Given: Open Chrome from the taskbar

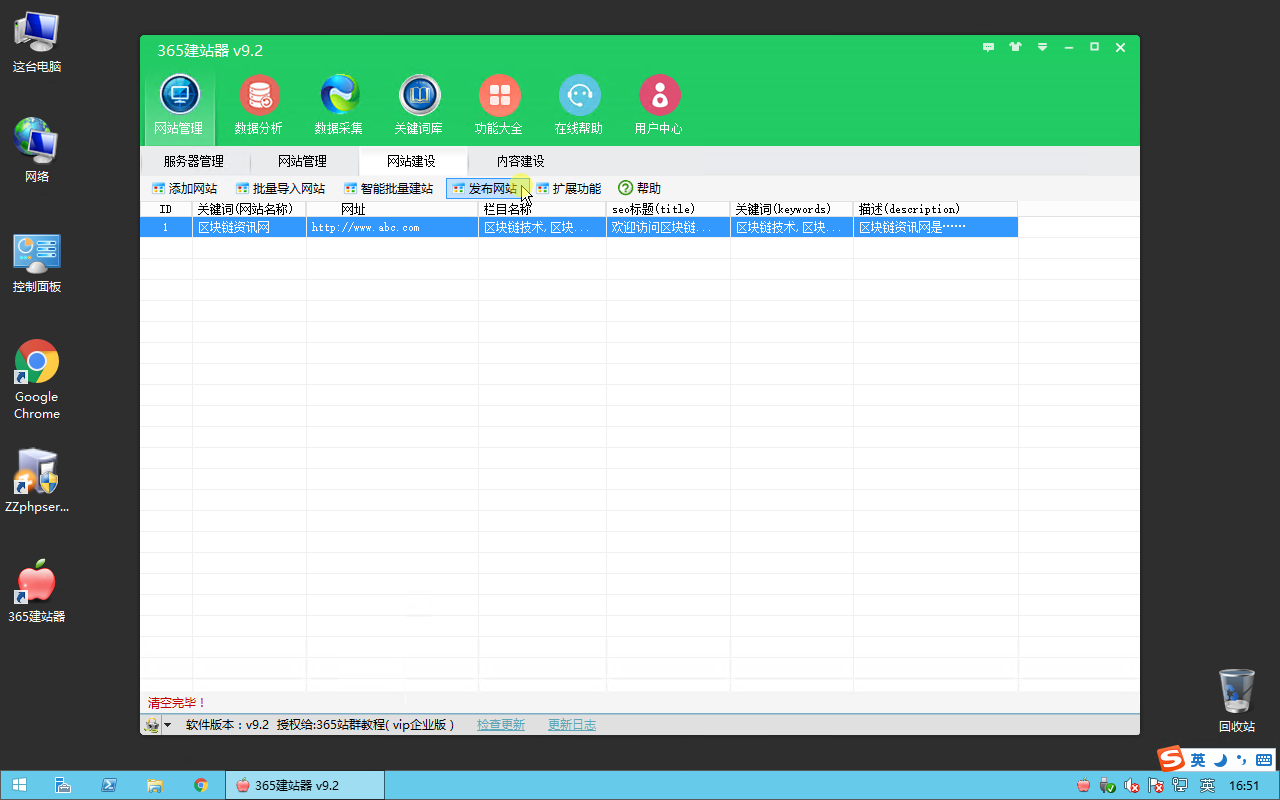Looking at the screenshot, I should pyautogui.click(x=201, y=785).
